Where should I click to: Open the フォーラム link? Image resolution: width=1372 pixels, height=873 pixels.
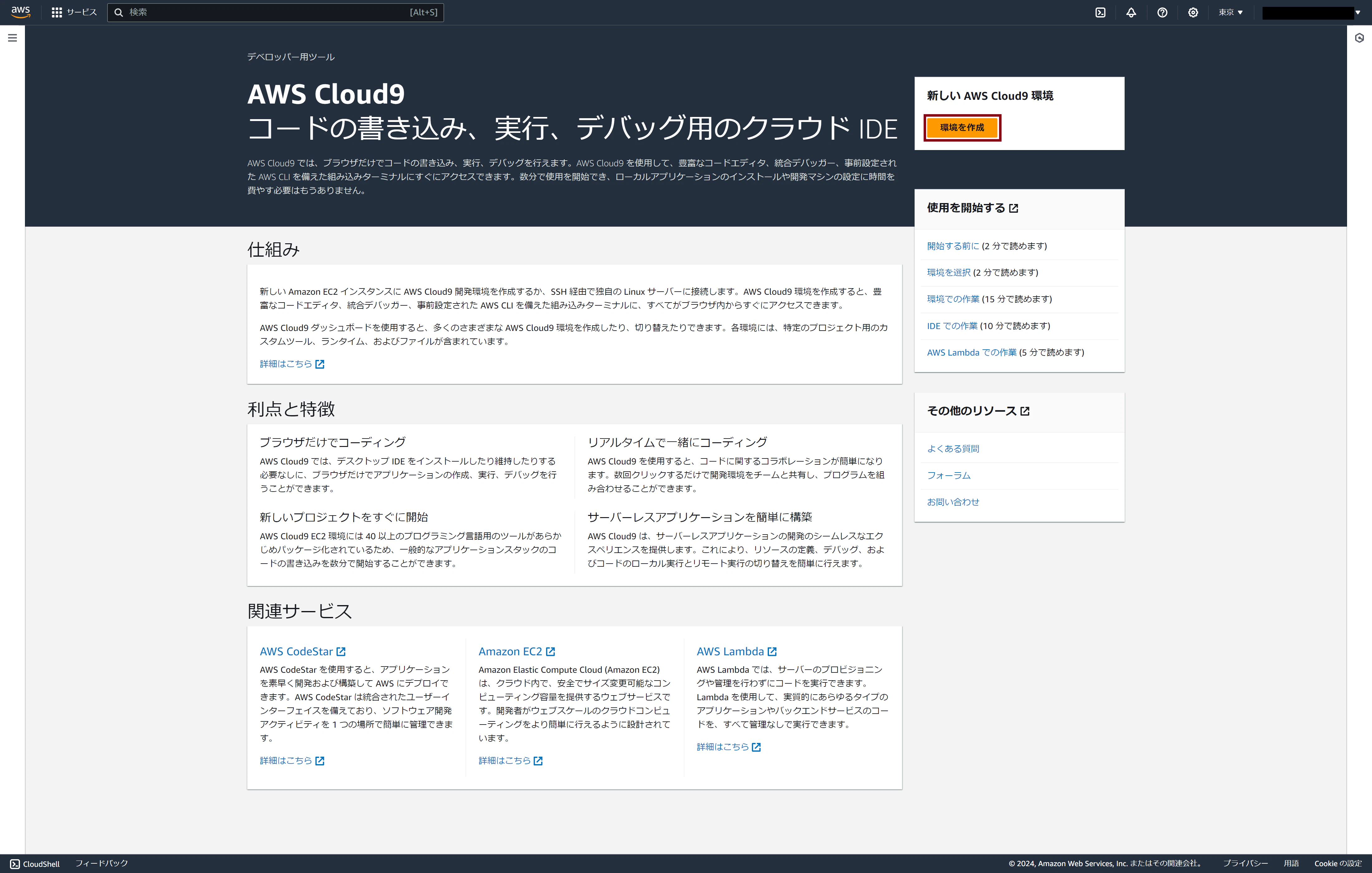tap(949, 476)
